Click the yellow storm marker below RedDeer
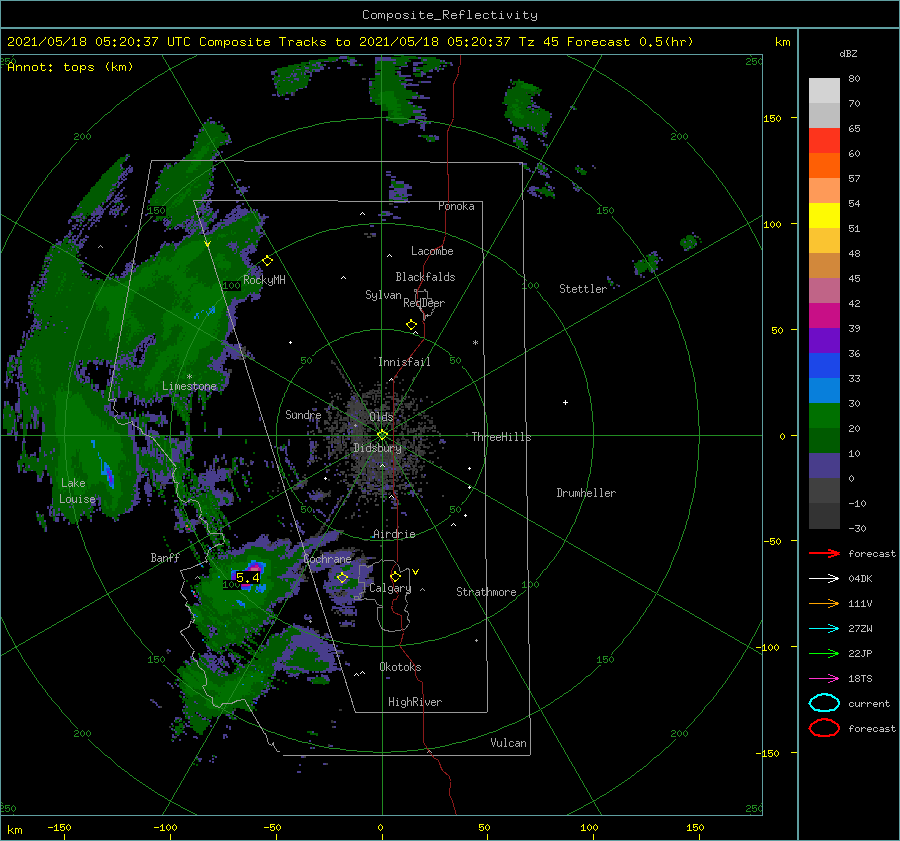The height and width of the screenshot is (841, 900). [411, 324]
